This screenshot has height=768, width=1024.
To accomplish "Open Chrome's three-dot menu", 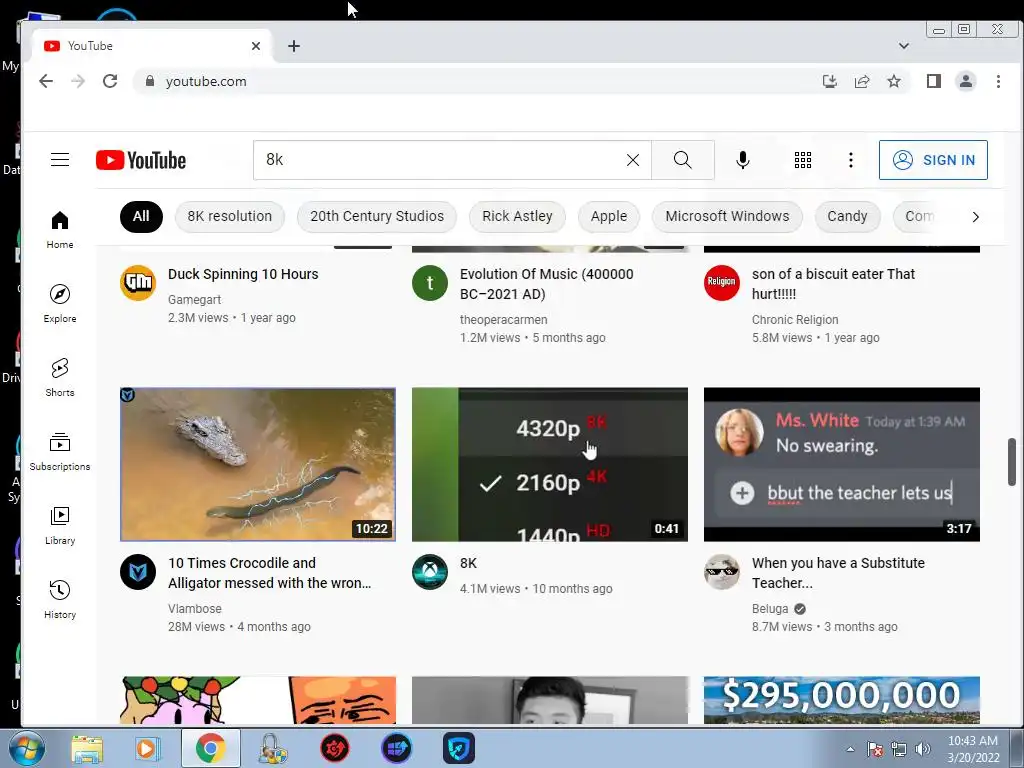I will pos(998,81).
